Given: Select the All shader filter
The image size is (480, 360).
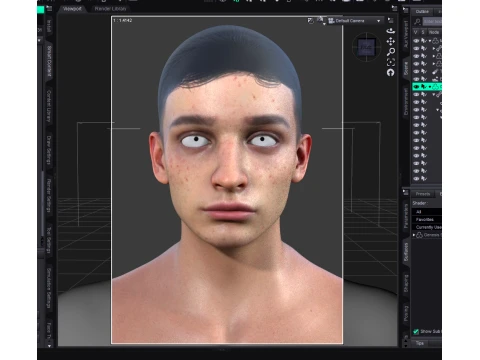Looking at the screenshot, I should point(427,212).
